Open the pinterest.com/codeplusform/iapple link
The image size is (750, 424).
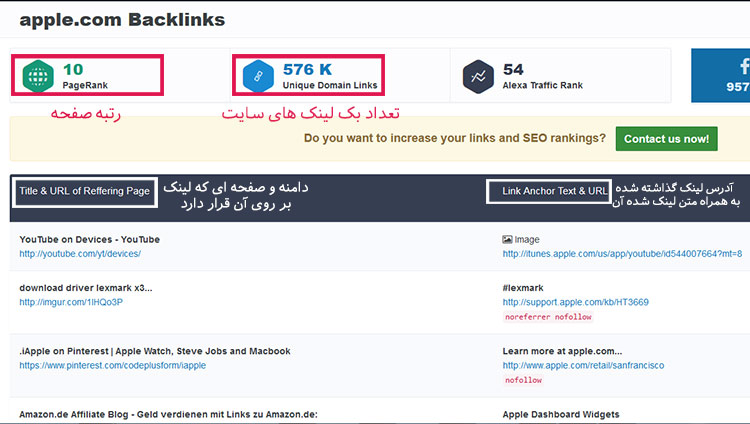[x=112, y=365]
